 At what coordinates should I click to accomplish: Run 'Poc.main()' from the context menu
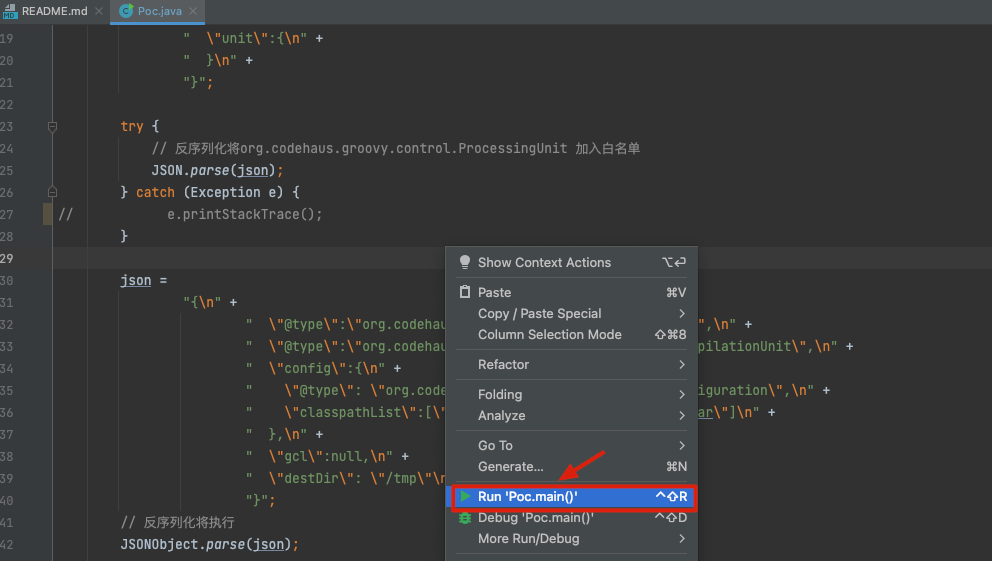571,496
